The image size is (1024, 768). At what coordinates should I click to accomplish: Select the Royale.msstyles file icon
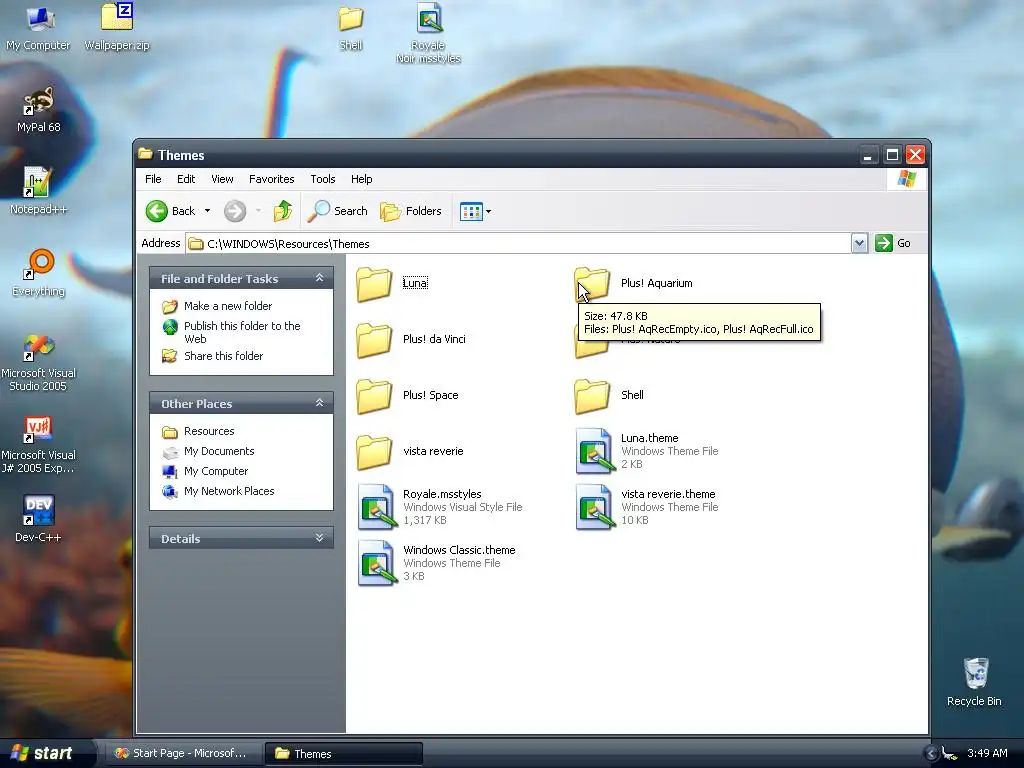377,507
